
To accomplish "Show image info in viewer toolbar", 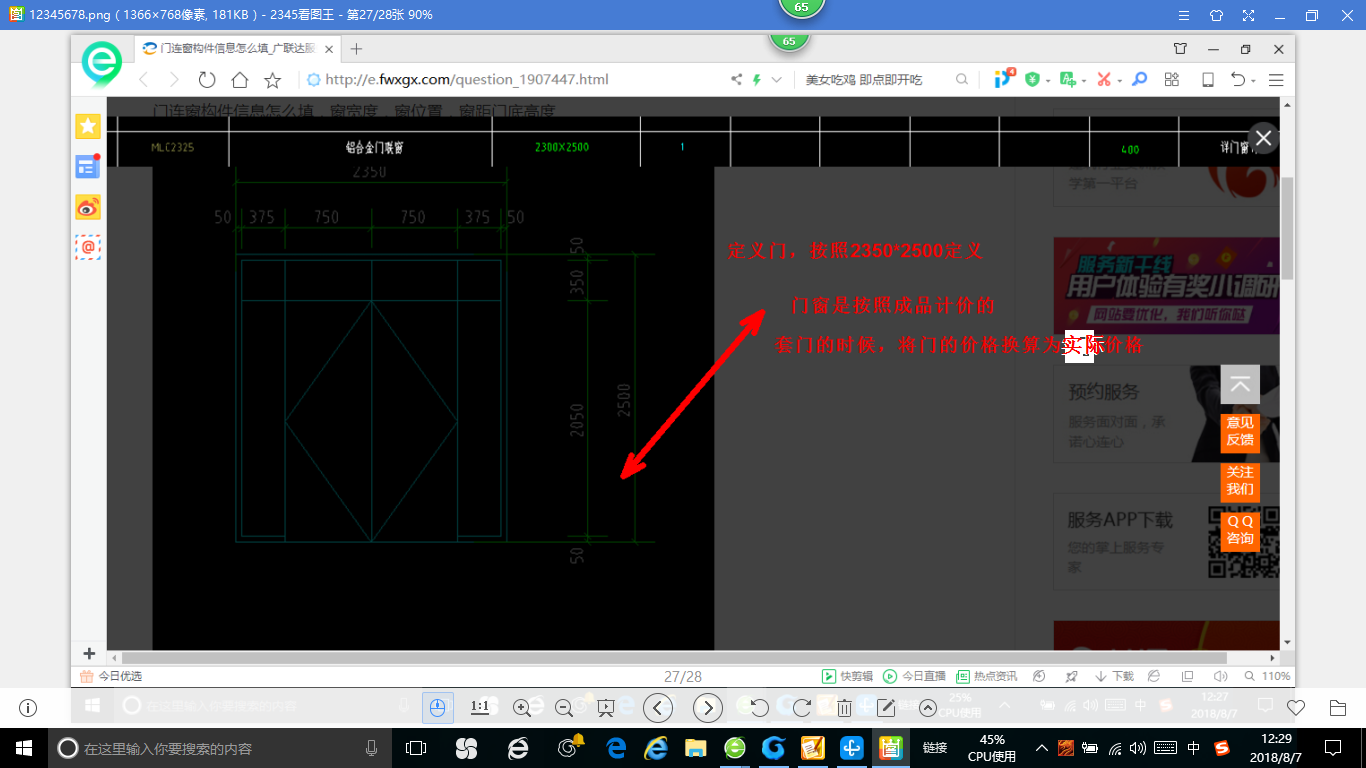I will click(x=28, y=708).
